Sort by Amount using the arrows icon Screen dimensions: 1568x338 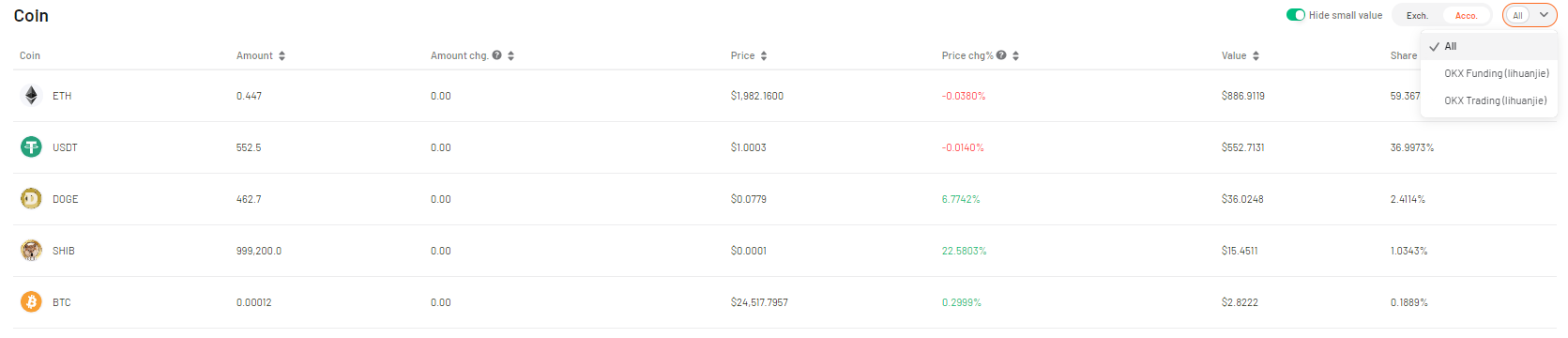pos(282,56)
